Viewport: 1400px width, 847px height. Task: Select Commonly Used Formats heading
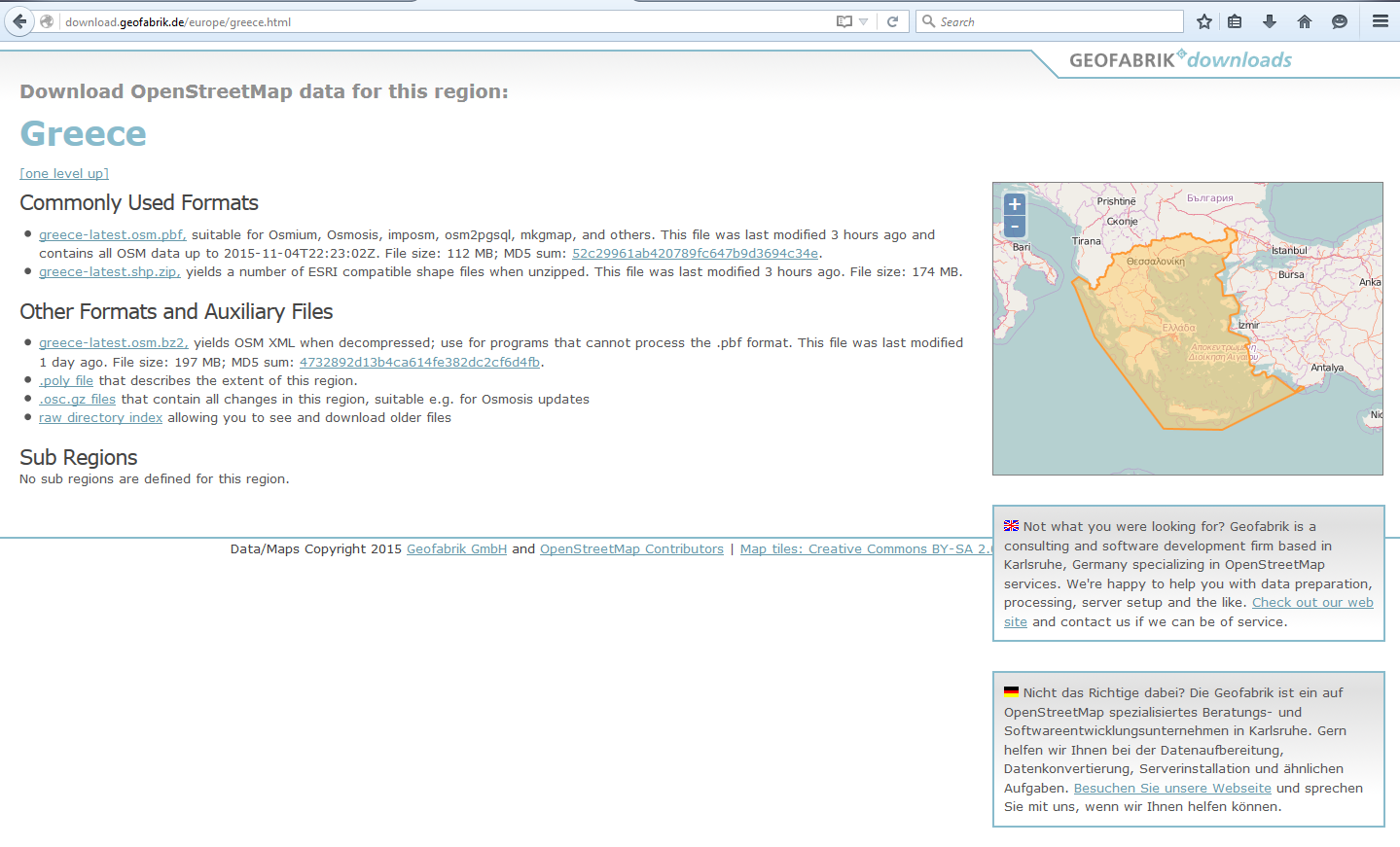click(x=139, y=202)
